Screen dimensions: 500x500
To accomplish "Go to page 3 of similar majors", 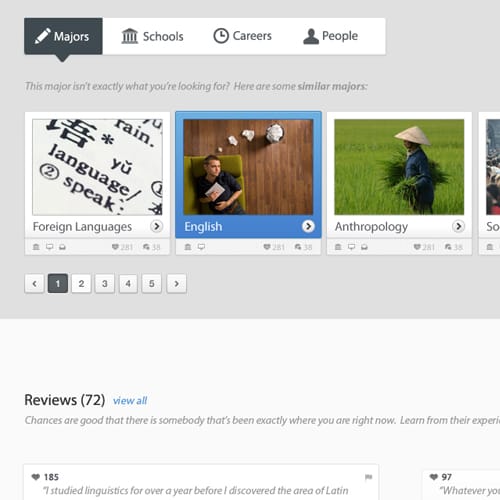I will point(105,284).
